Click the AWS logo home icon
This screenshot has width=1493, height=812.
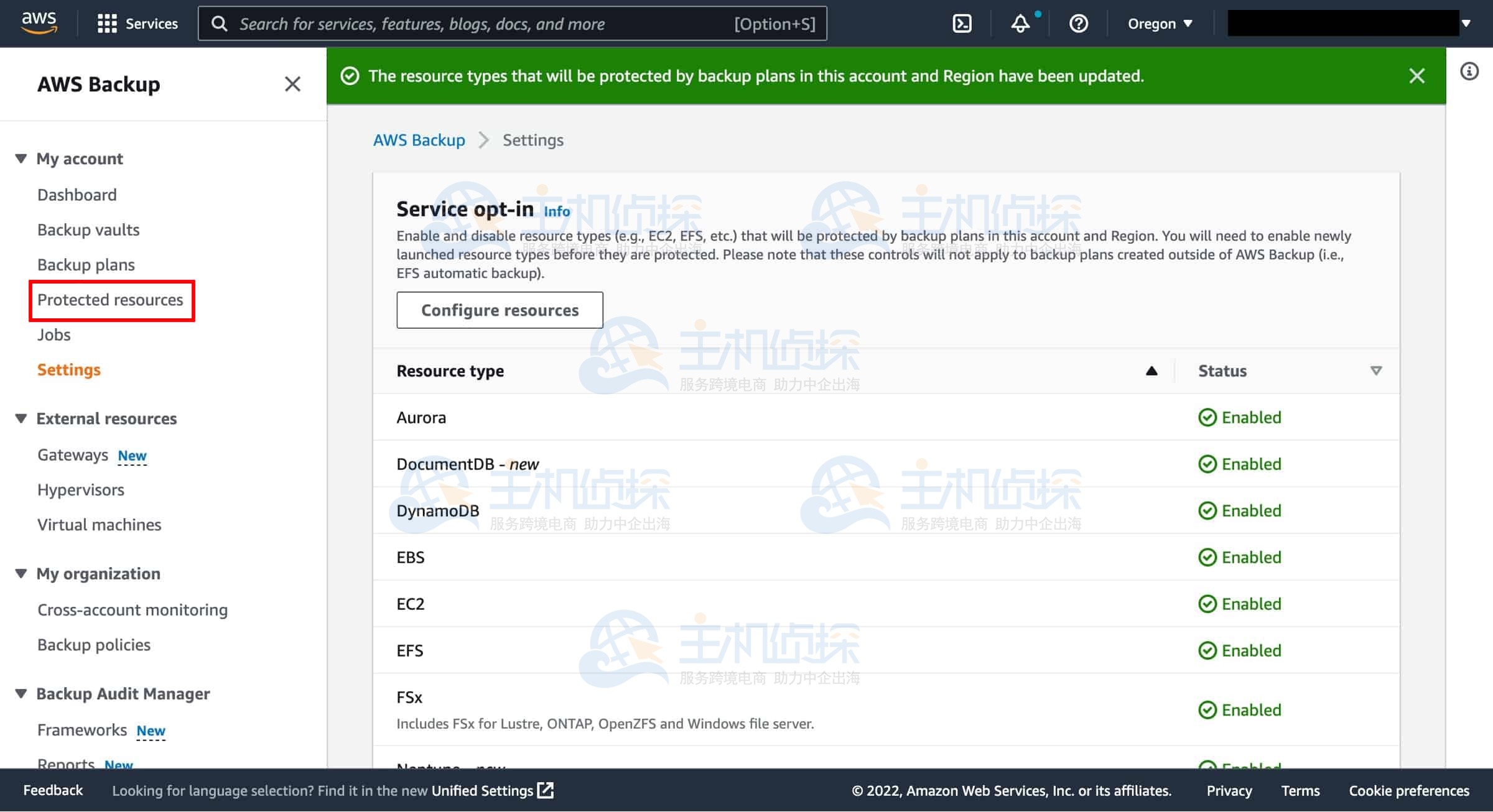tap(39, 22)
